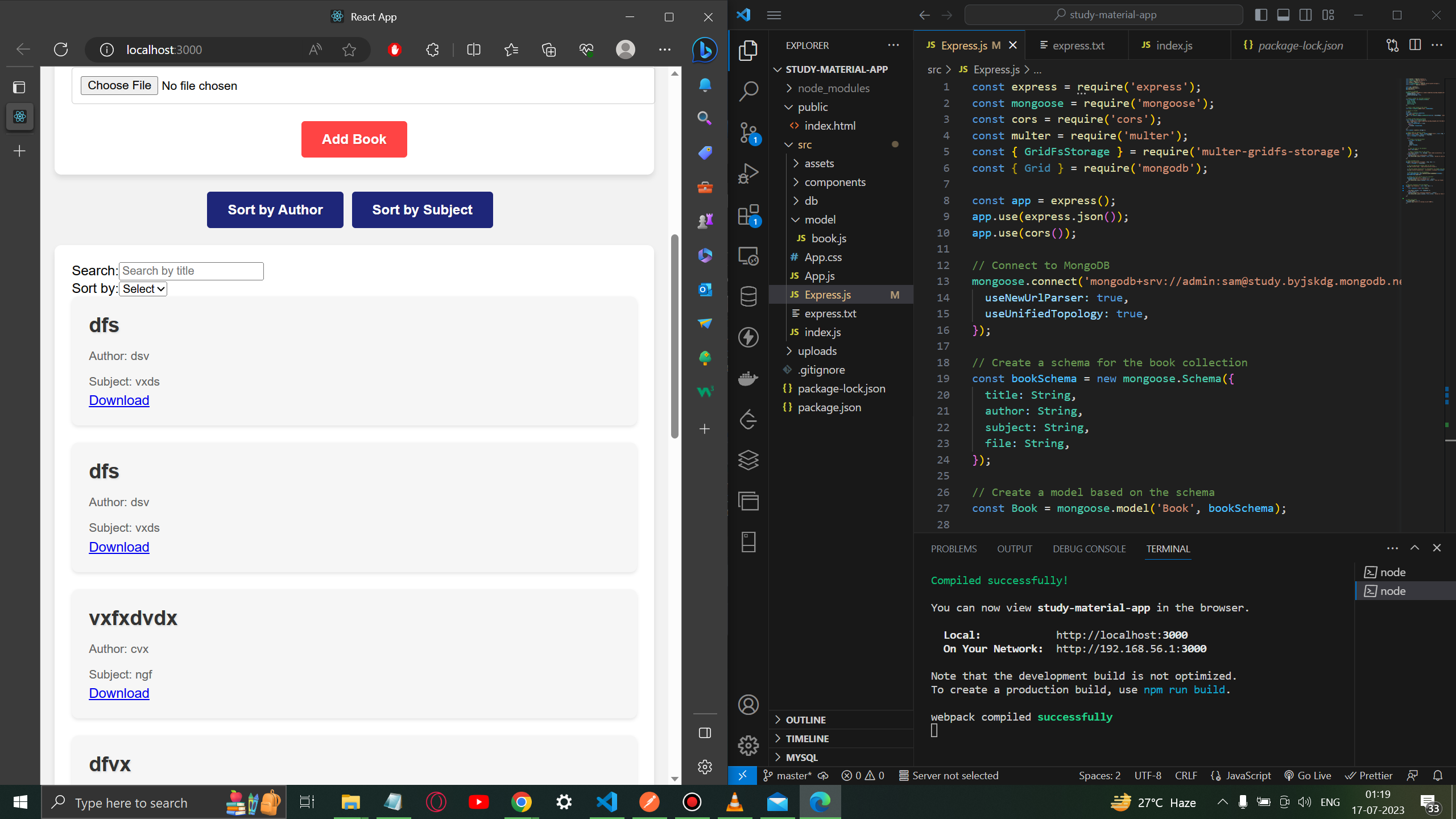Toggle the Panel visibility
This screenshot has width=1456, height=819.
point(1283,15)
